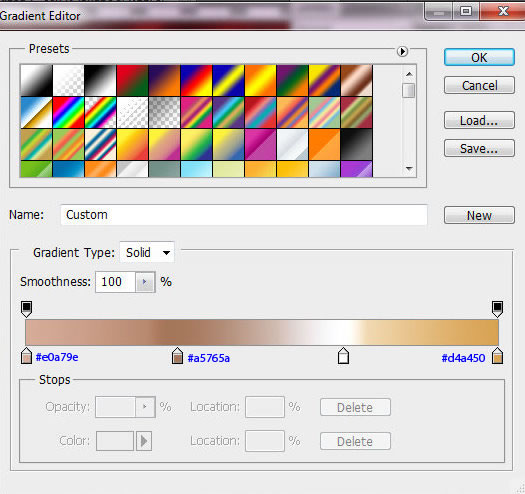The height and width of the screenshot is (494, 525).
Task: Click the Save... button
Action: 479,148
